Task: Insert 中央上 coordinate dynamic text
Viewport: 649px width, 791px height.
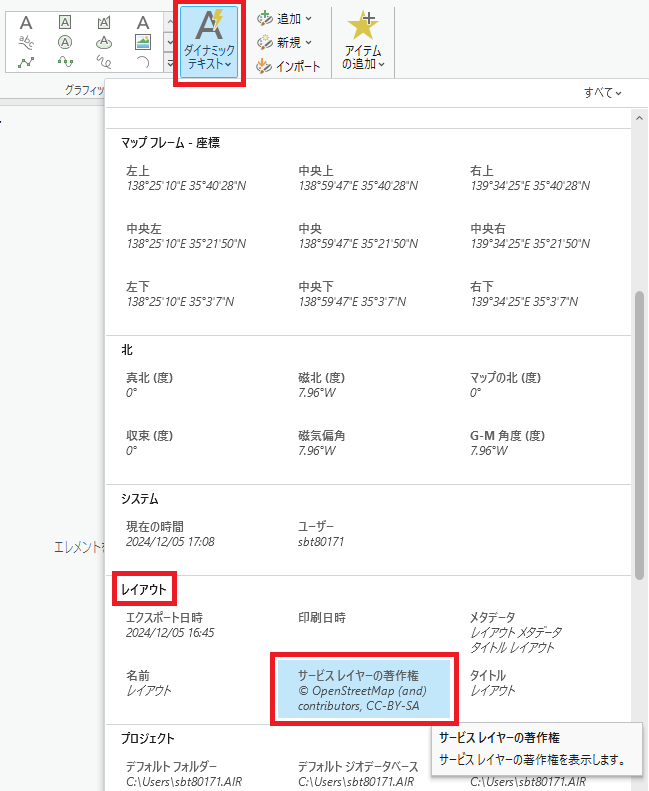Action: point(358,179)
